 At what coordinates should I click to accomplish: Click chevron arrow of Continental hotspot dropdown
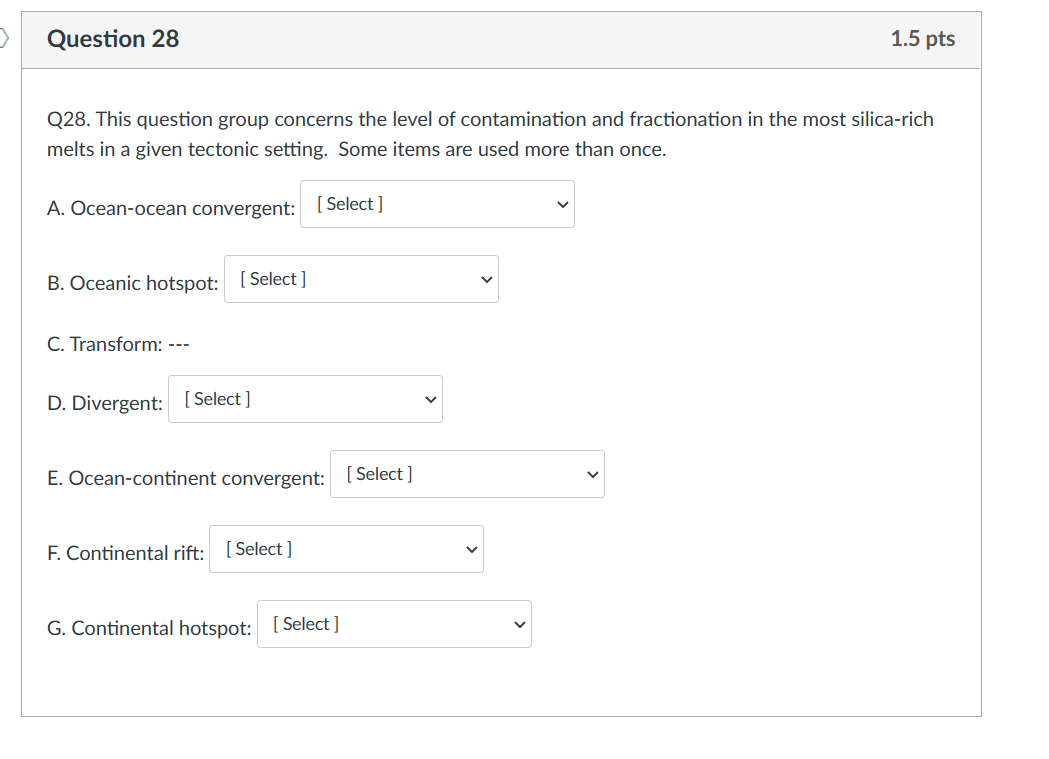click(x=519, y=625)
